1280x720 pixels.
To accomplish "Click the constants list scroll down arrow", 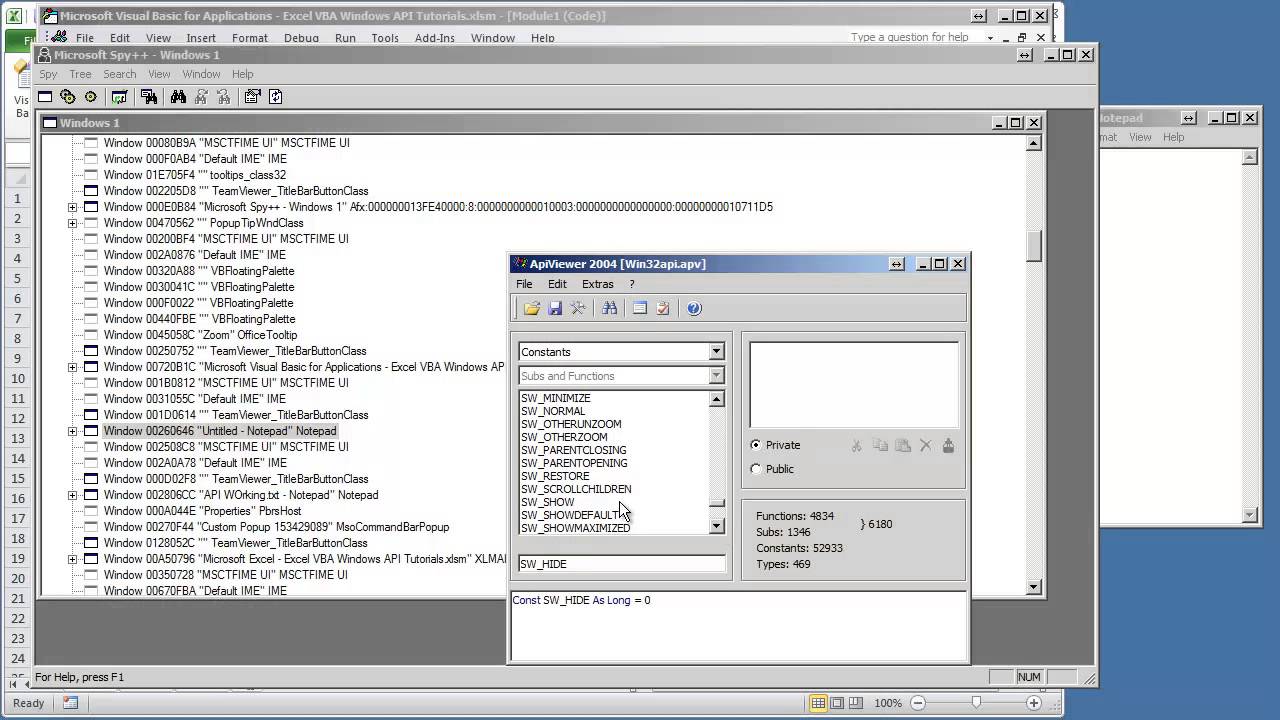I will coord(716,526).
